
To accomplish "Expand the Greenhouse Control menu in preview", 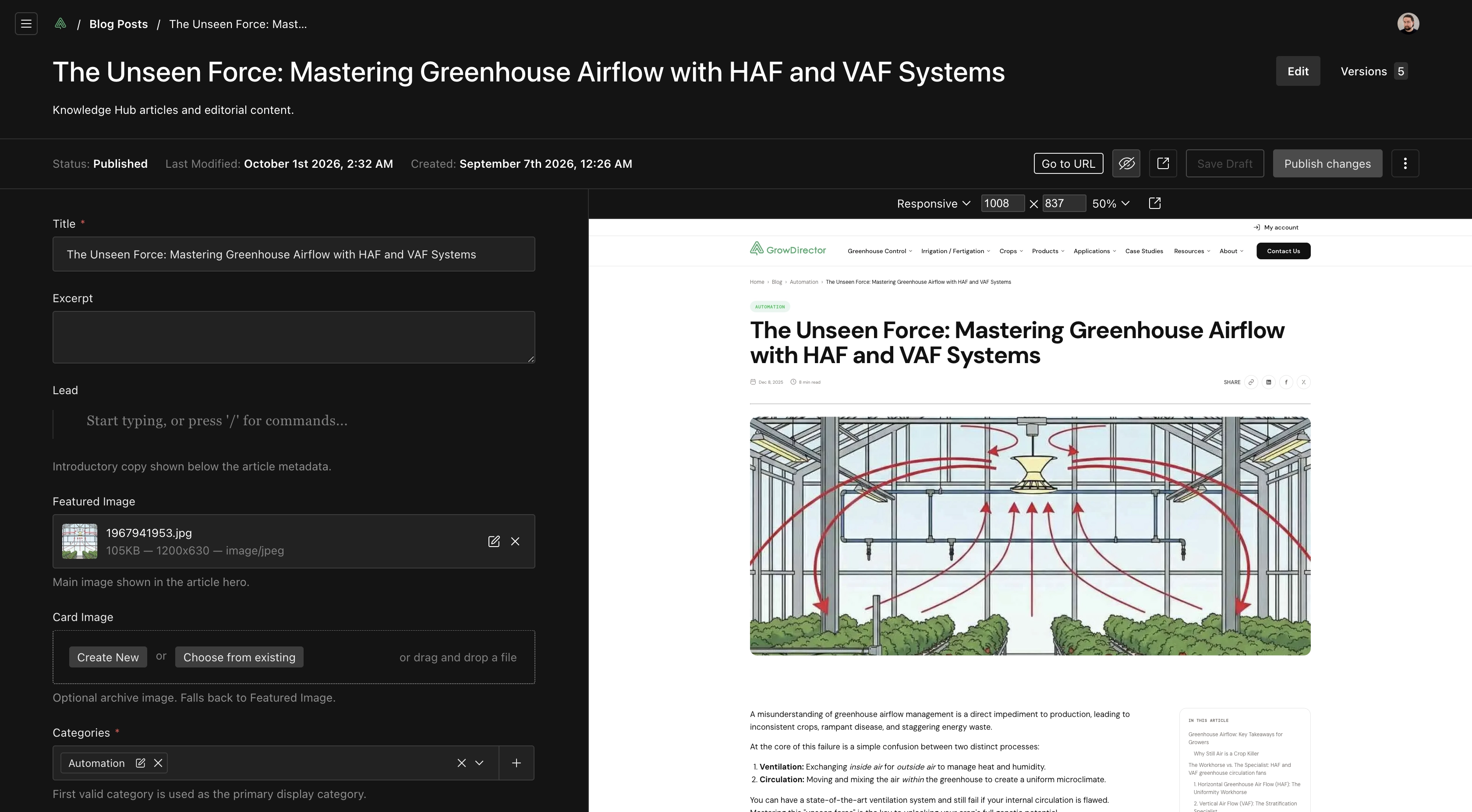I will point(880,251).
